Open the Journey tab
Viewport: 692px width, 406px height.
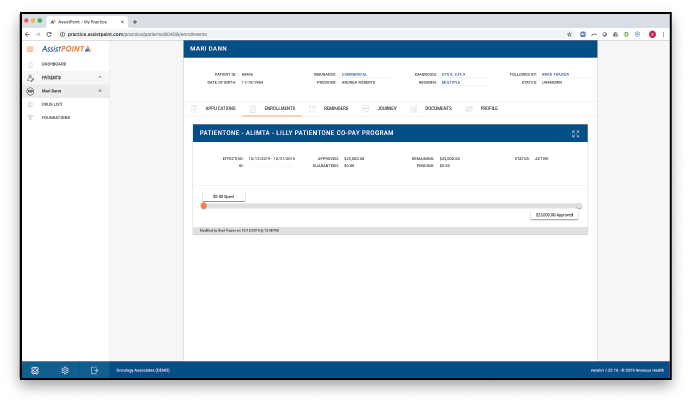point(386,107)
